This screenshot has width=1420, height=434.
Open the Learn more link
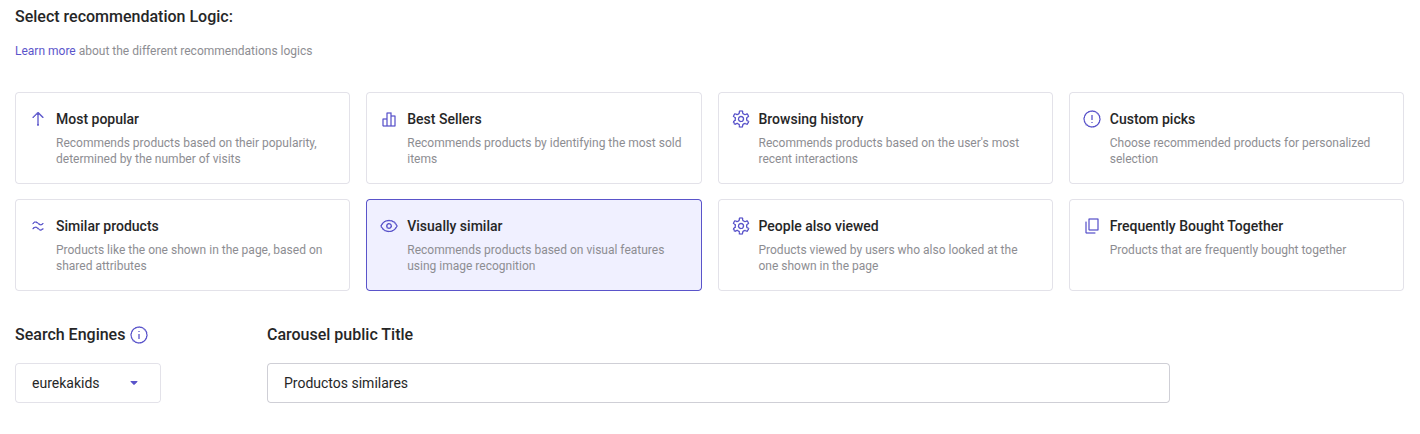(x=45, y=51)
